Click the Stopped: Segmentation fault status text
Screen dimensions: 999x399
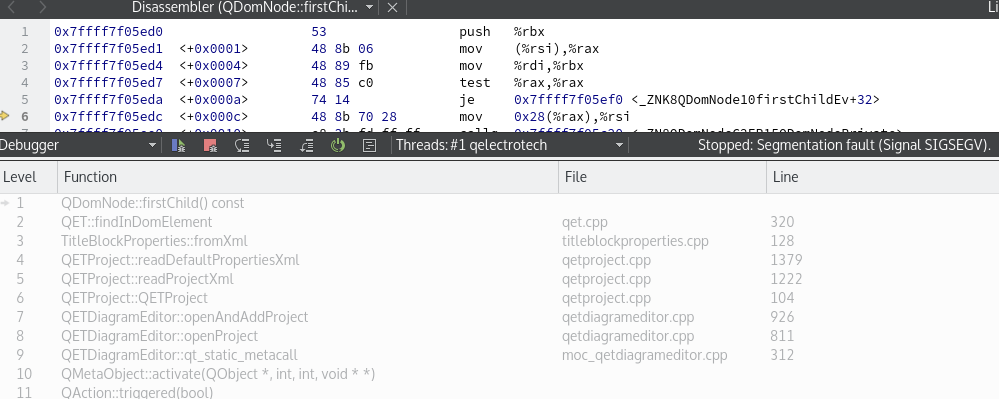tap(844, 145)
